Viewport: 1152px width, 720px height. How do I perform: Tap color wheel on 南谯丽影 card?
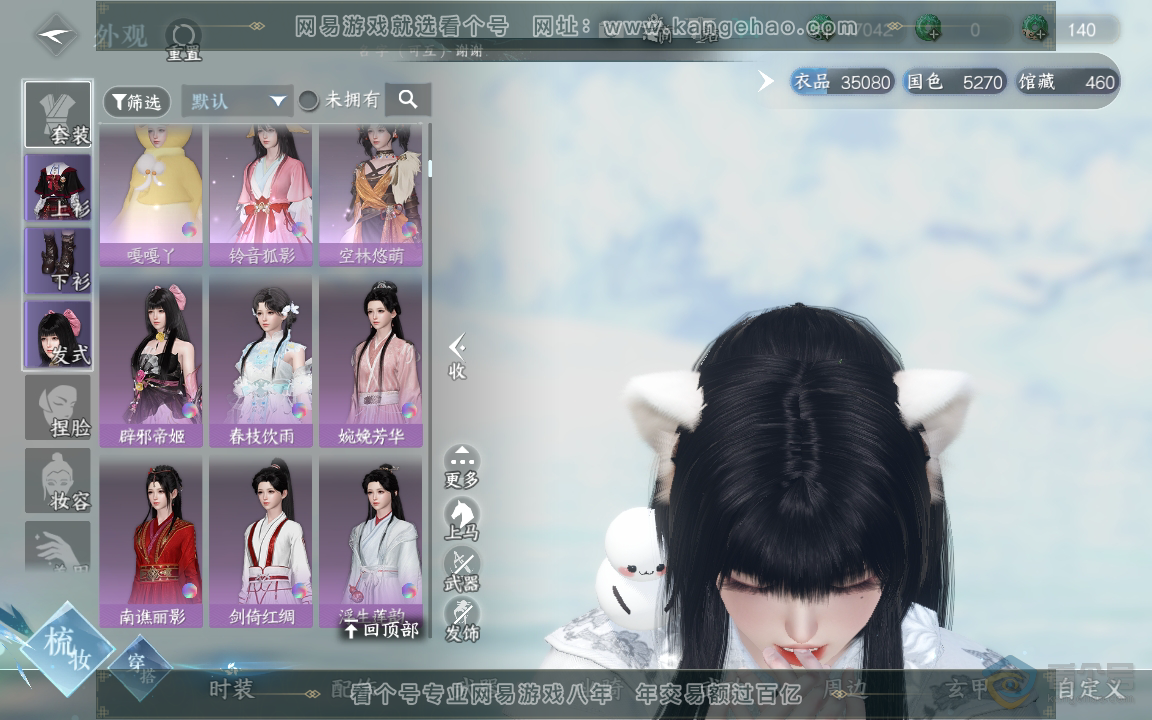pos(190,590)
